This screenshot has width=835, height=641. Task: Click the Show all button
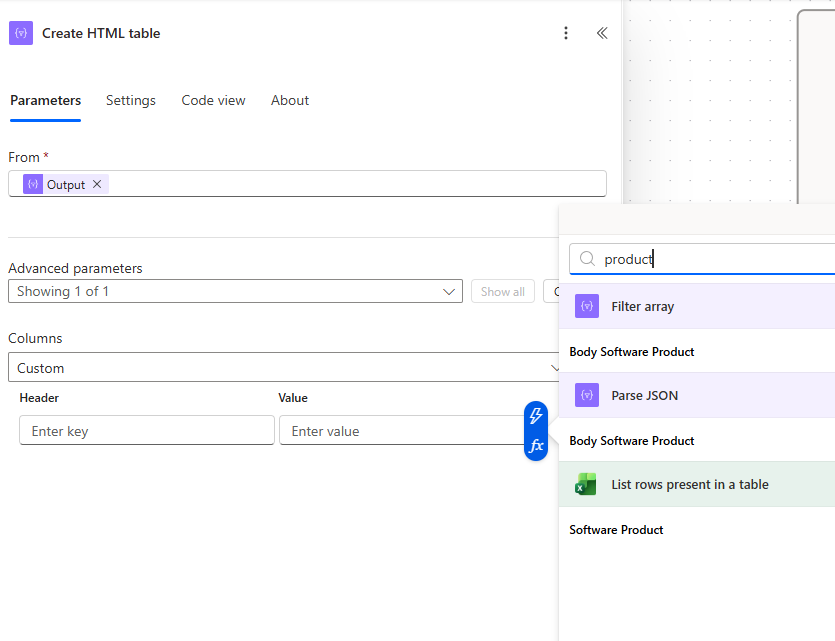(503, 291)
